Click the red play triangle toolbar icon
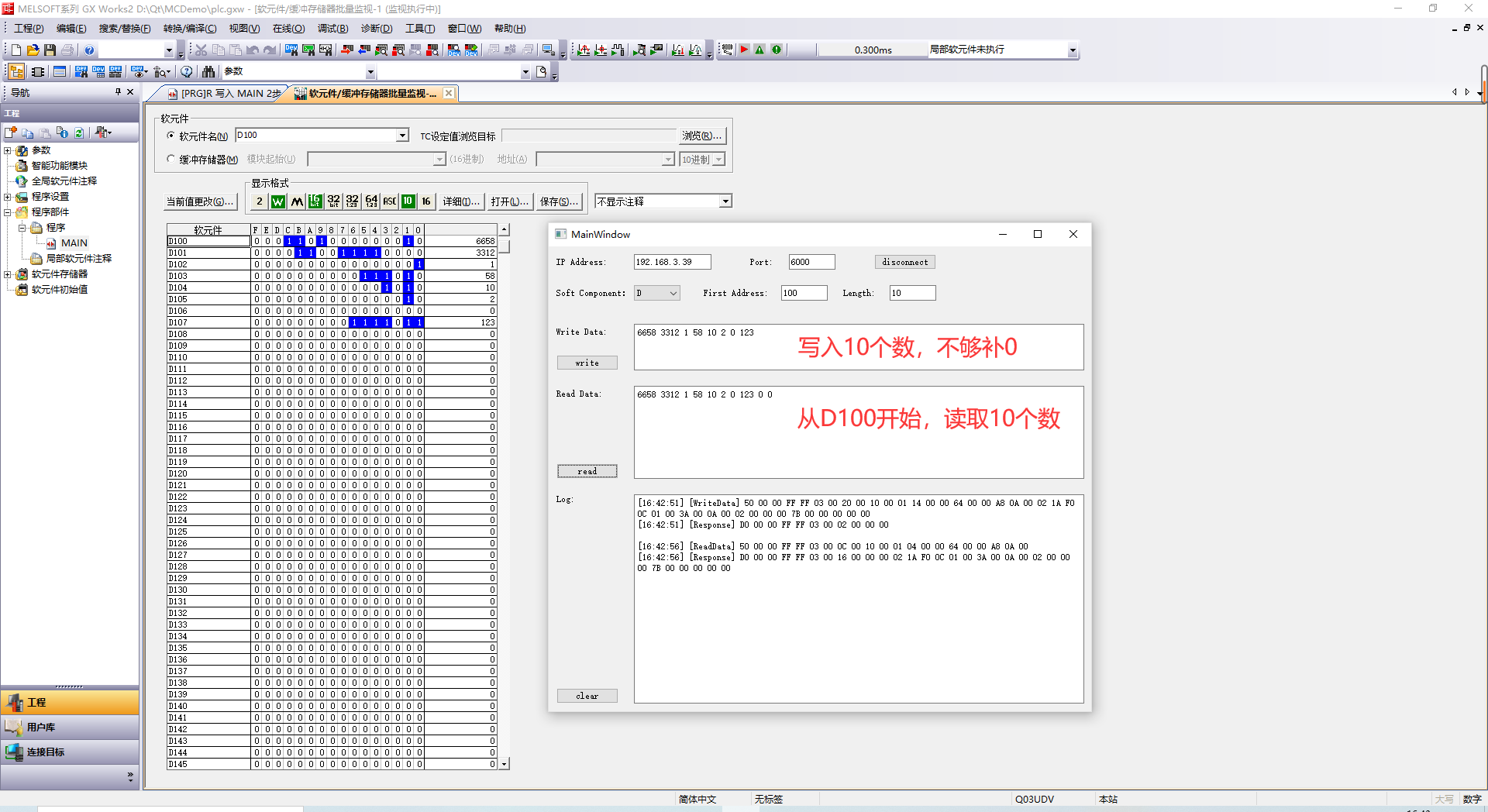This screenshot has width=1488, height=812. (x=744, y=50)
